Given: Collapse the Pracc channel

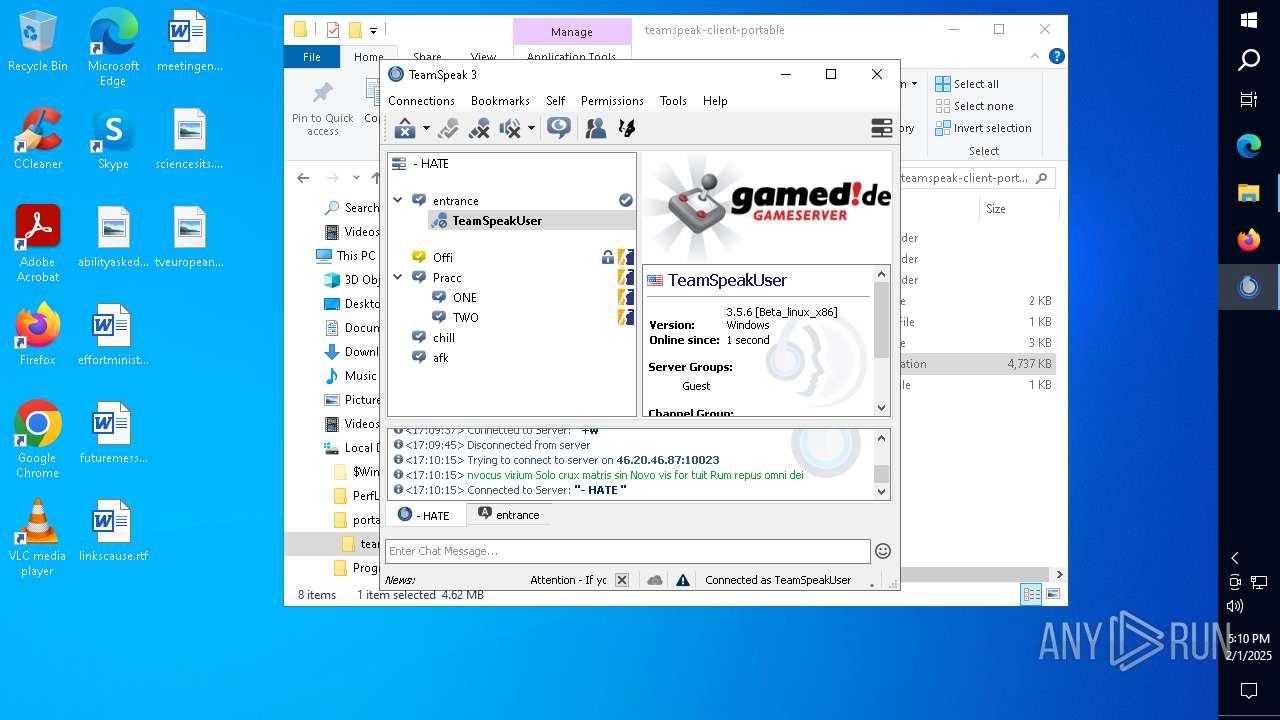Looking at the screenshot, I should pyautogui.click(x=398, y=277).
